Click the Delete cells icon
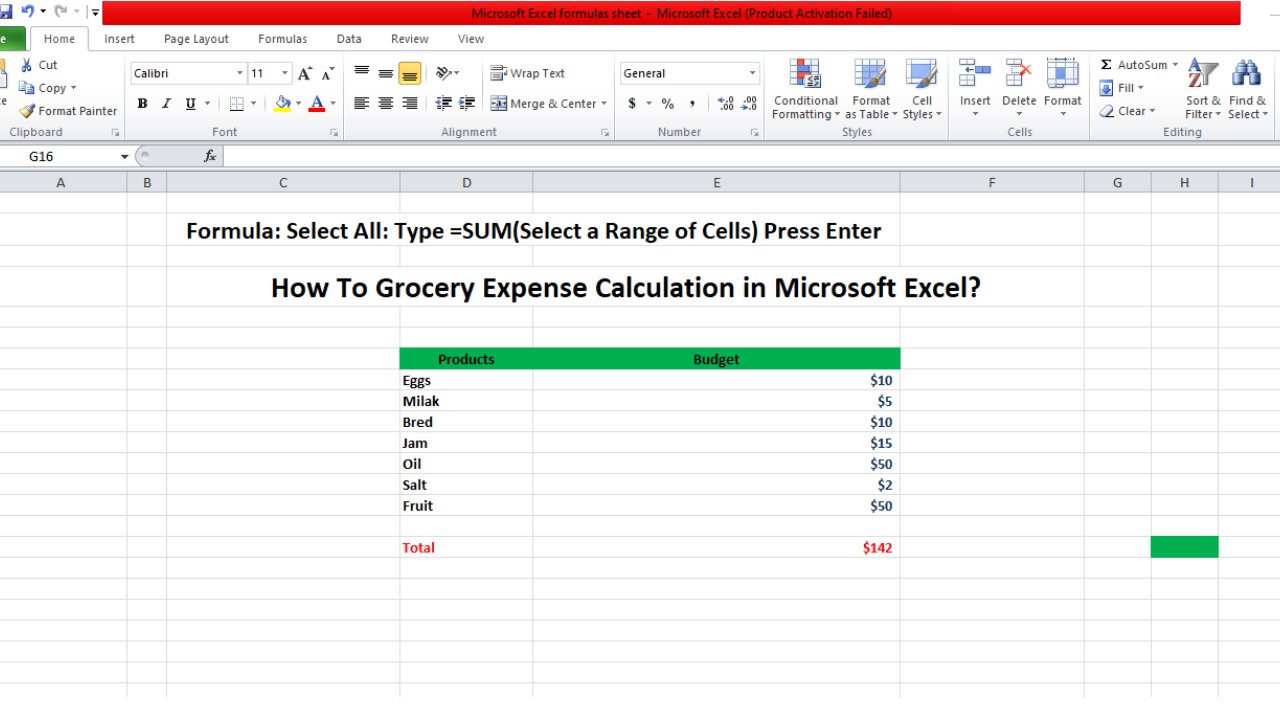This screenshot has height=720, width=1280. click(1019, 73)
